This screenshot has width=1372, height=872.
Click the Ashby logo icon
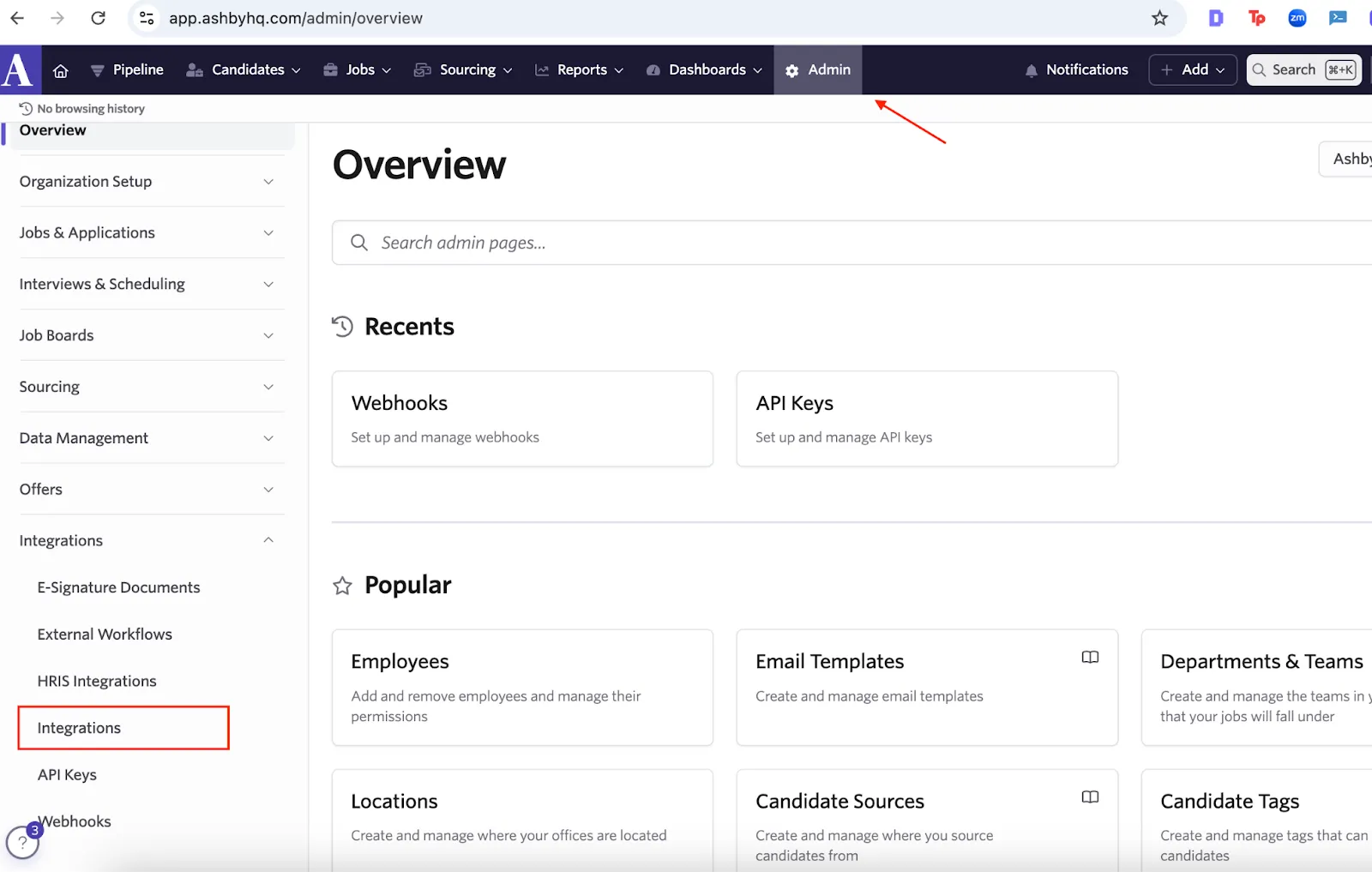click(20, 69)
